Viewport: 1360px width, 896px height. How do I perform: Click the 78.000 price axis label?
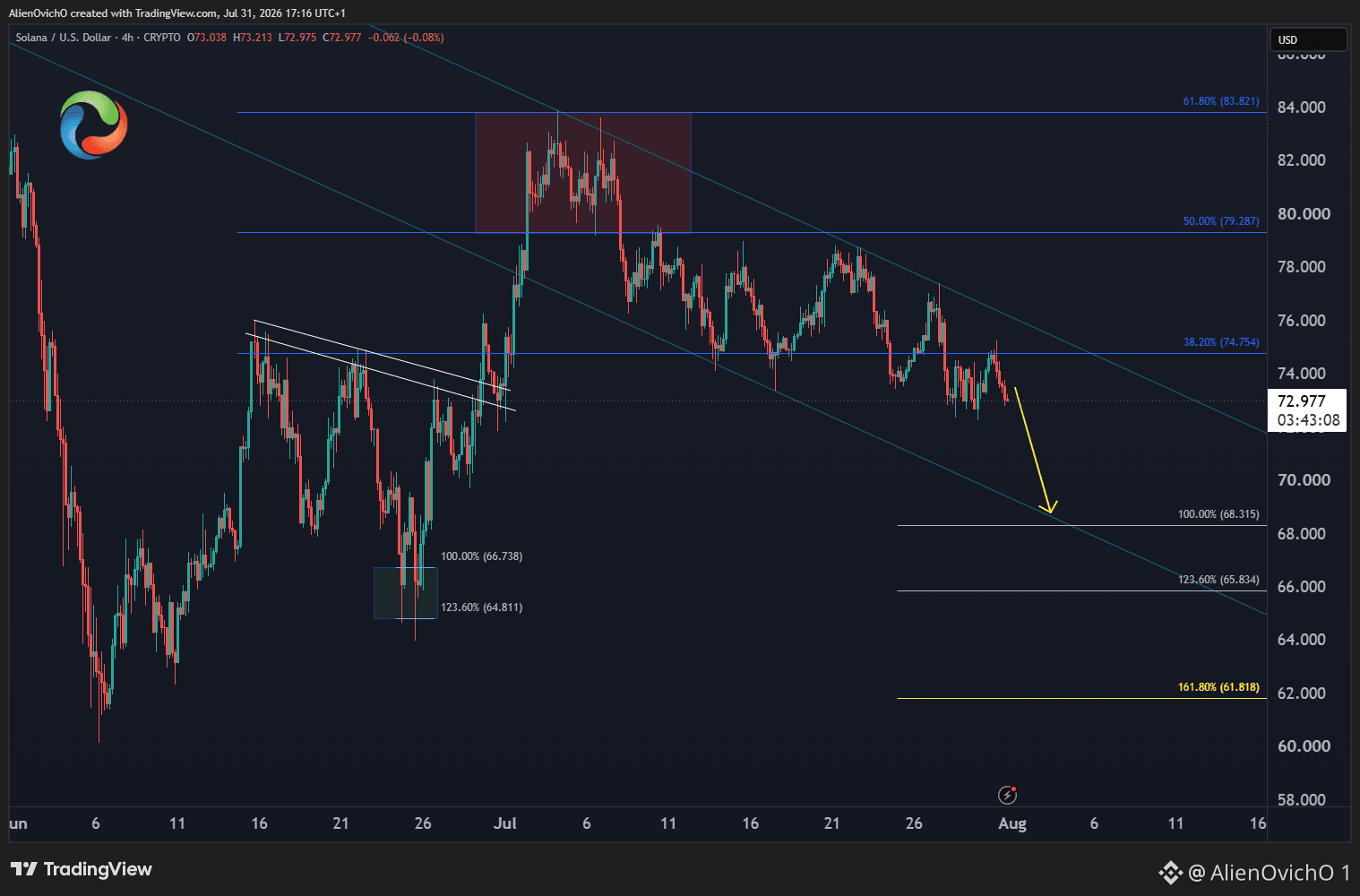(1301, 267)
